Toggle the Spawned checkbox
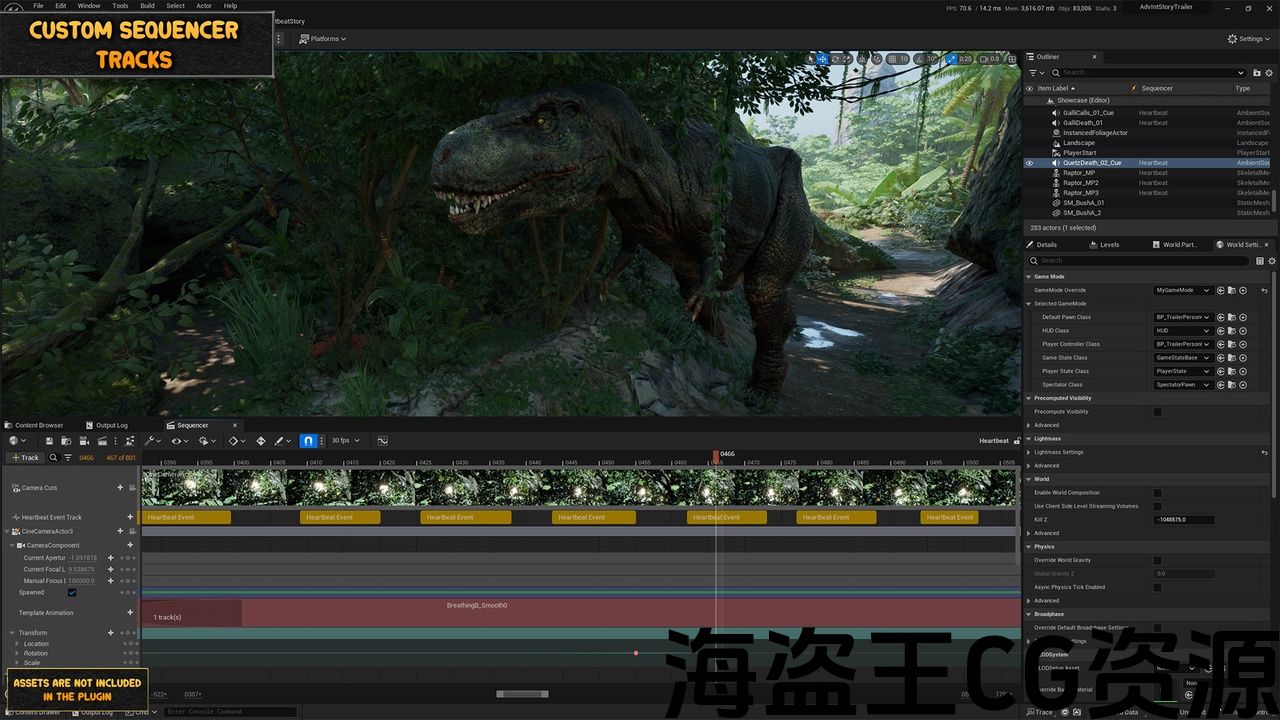Image resolution: width=1280 pixels, height=720 pixels. pos(72,593)
